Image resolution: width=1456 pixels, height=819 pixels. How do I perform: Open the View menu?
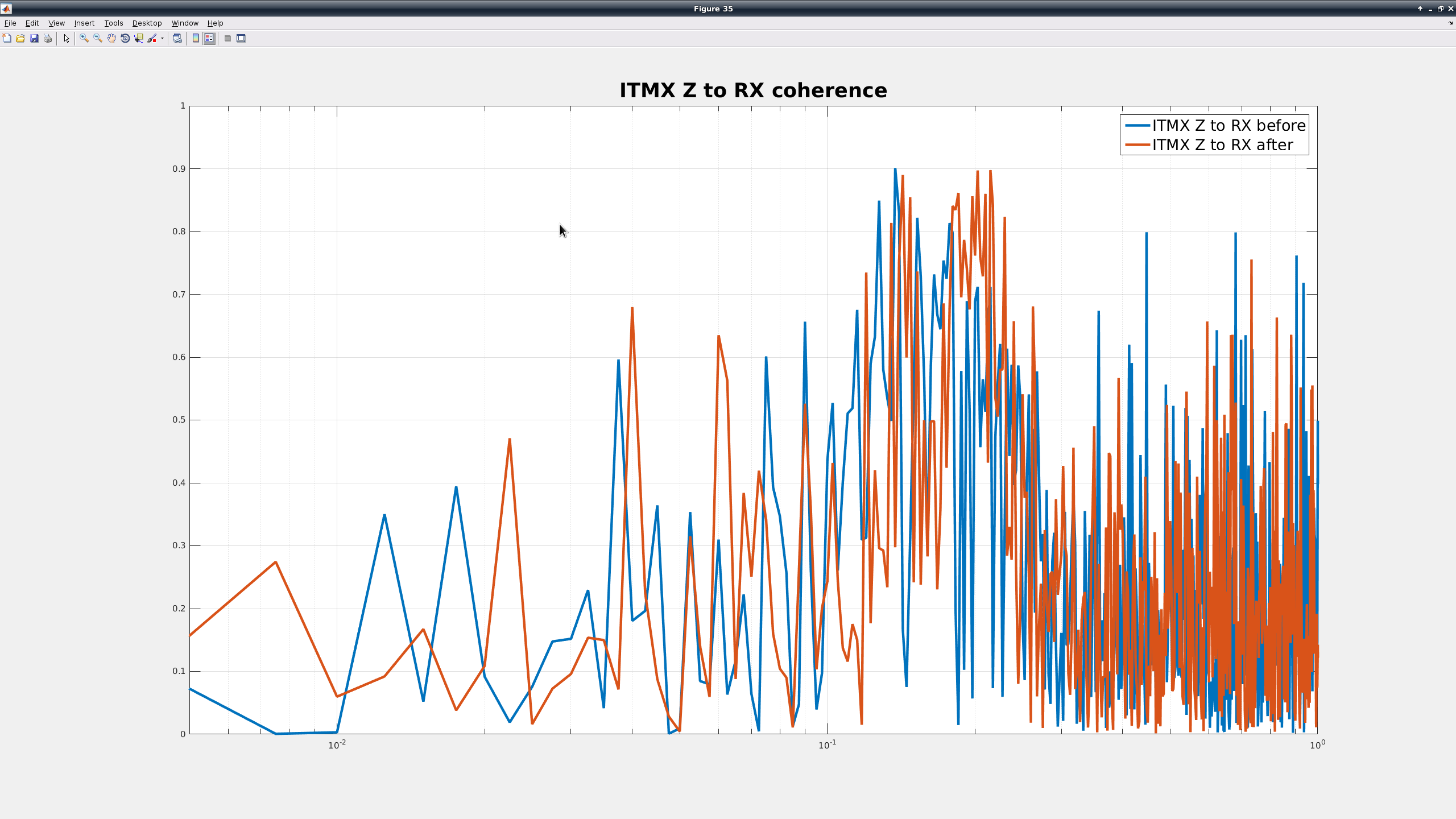[x=56, y=23]
